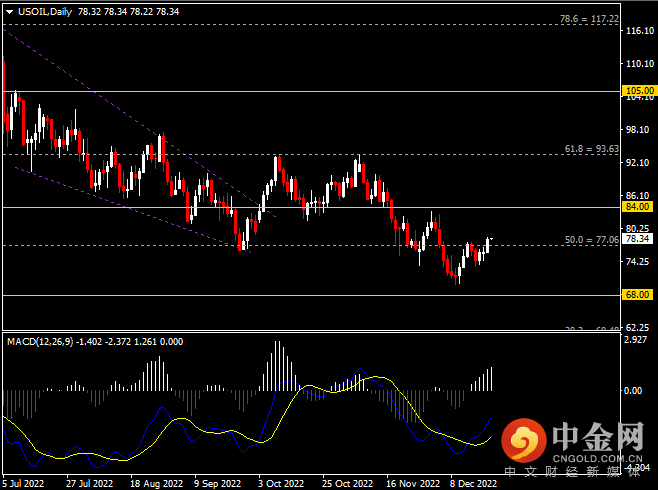Select the 105.00 price level label
The image size is (658, 490).
(x=638, y=90)
